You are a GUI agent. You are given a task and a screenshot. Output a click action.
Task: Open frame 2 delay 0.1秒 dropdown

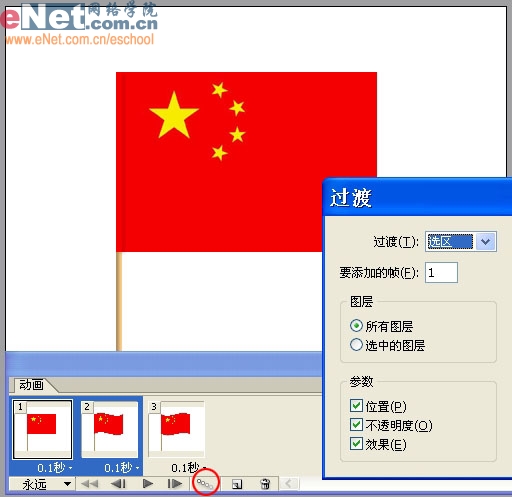[121, 468]
